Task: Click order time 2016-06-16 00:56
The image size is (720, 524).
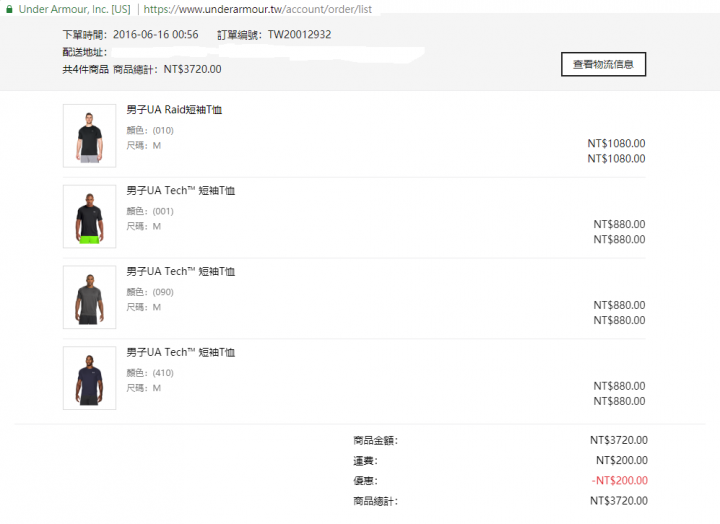Action: pyautogui.click(x=156, y=35)
